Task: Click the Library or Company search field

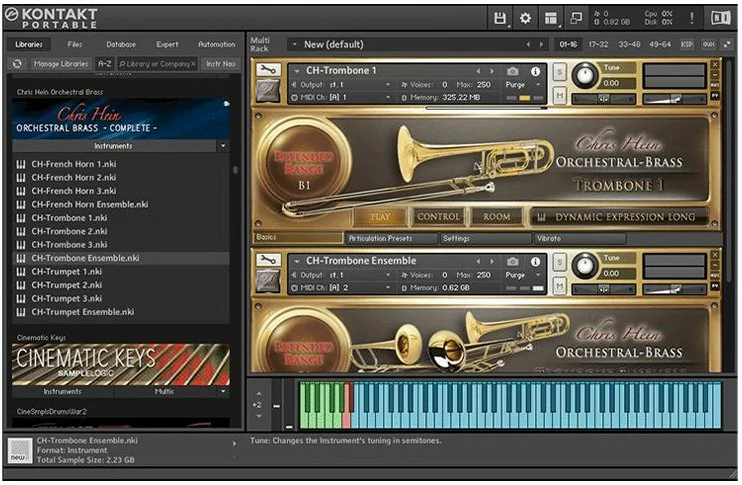Action: coord(158,63)
